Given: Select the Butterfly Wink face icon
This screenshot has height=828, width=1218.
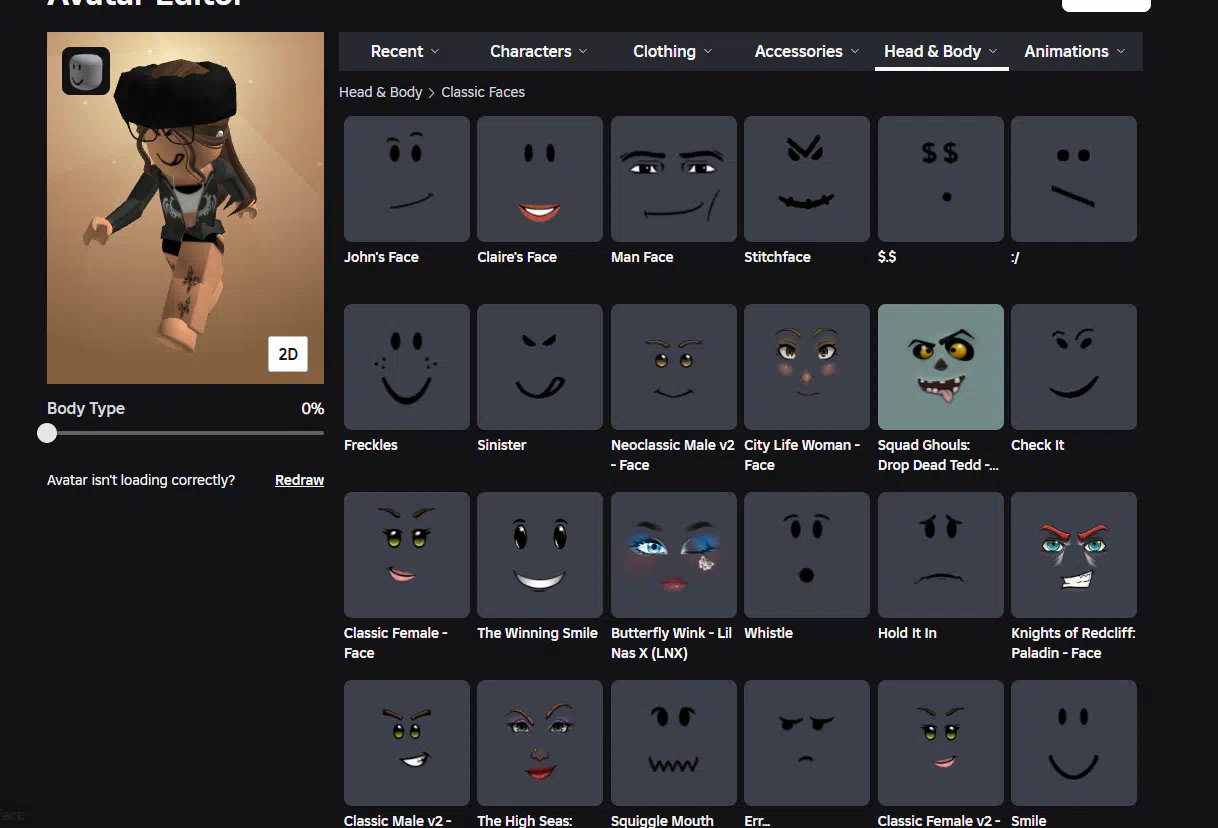Looking at the screenshot, I should tap(673, 555).
